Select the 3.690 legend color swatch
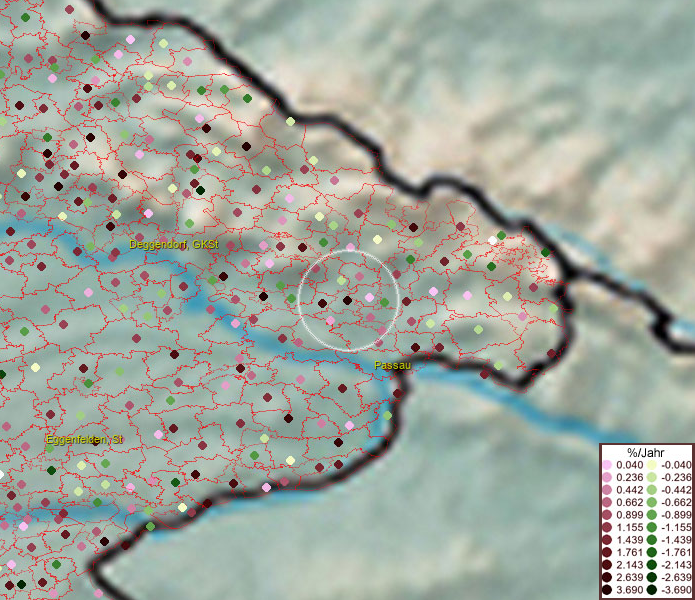 (607, 590)
